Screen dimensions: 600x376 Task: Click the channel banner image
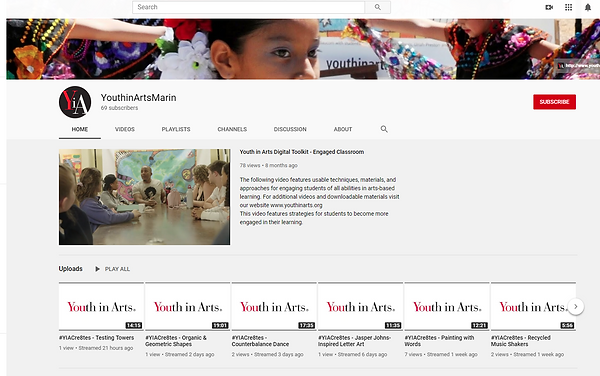tap(303, 49)
